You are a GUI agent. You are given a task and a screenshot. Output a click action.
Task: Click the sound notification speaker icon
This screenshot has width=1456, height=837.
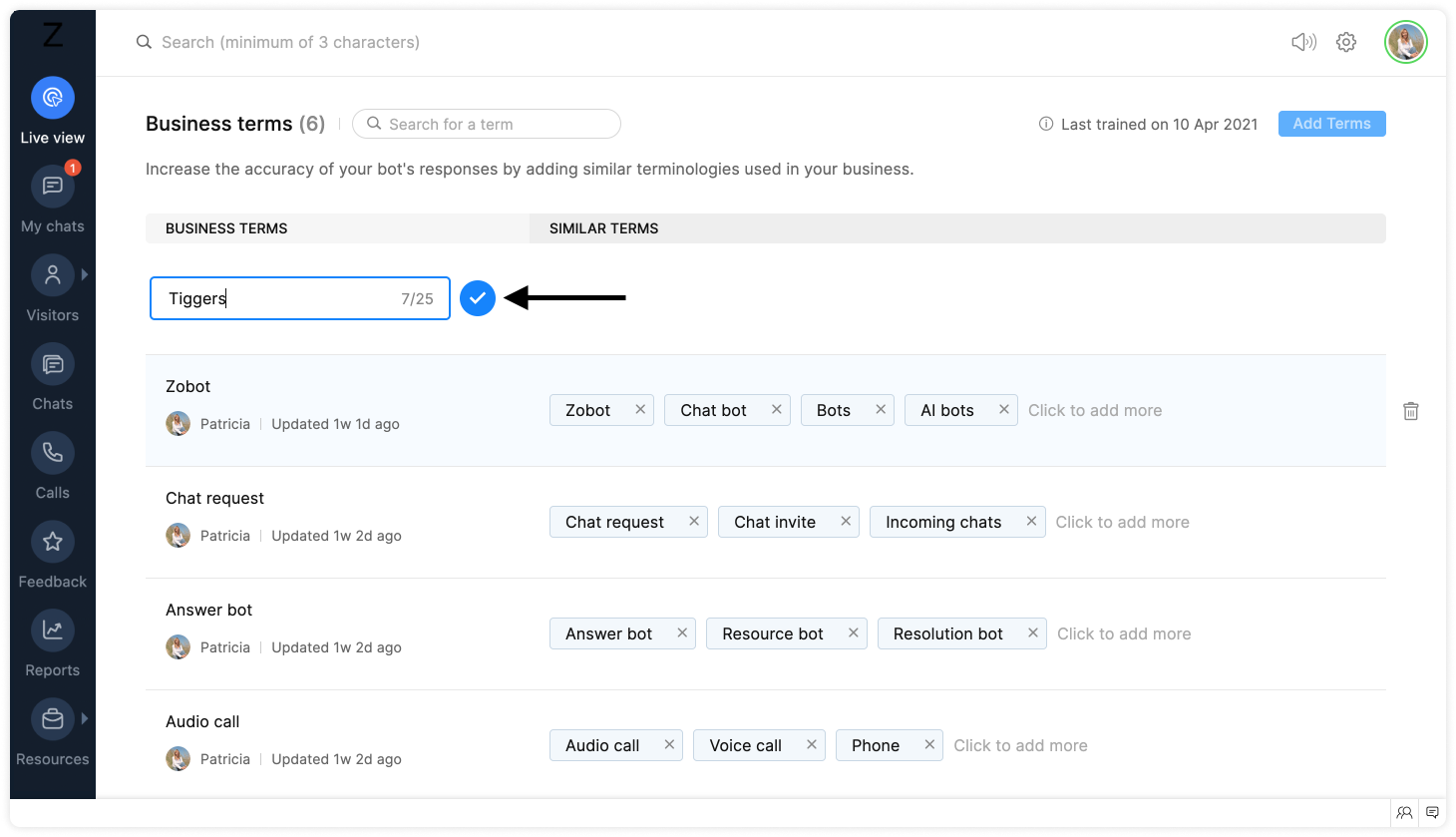click(x=1303, y=42)
